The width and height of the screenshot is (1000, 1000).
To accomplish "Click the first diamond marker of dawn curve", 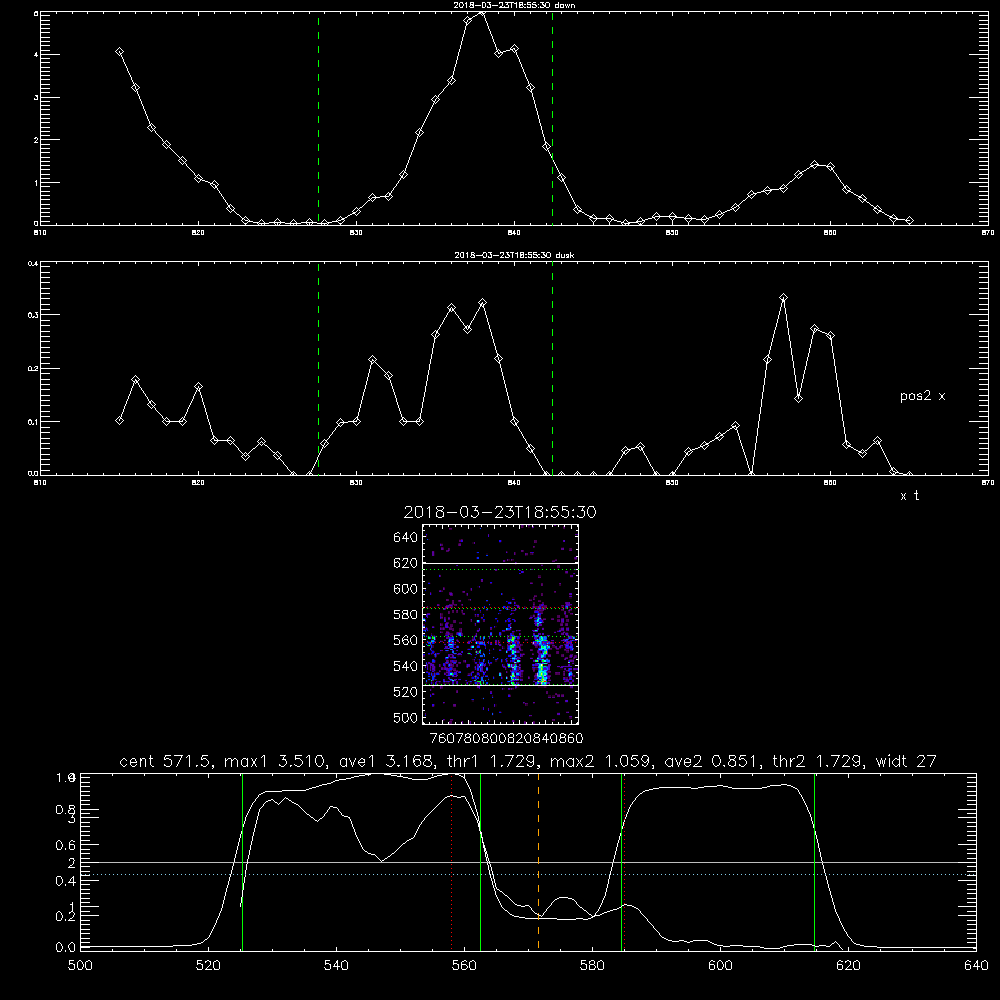I will tap(119, 52).
